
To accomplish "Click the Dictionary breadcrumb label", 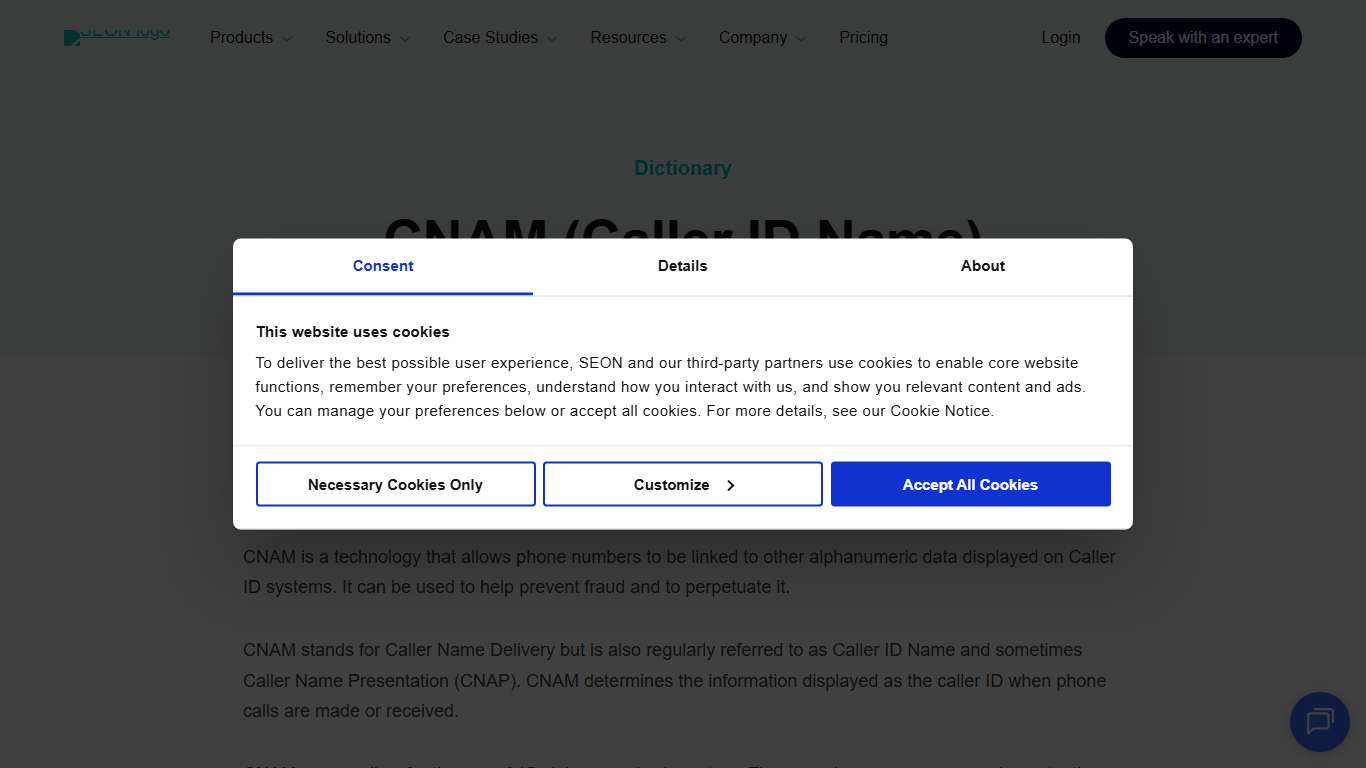I will tap(683, 168).
